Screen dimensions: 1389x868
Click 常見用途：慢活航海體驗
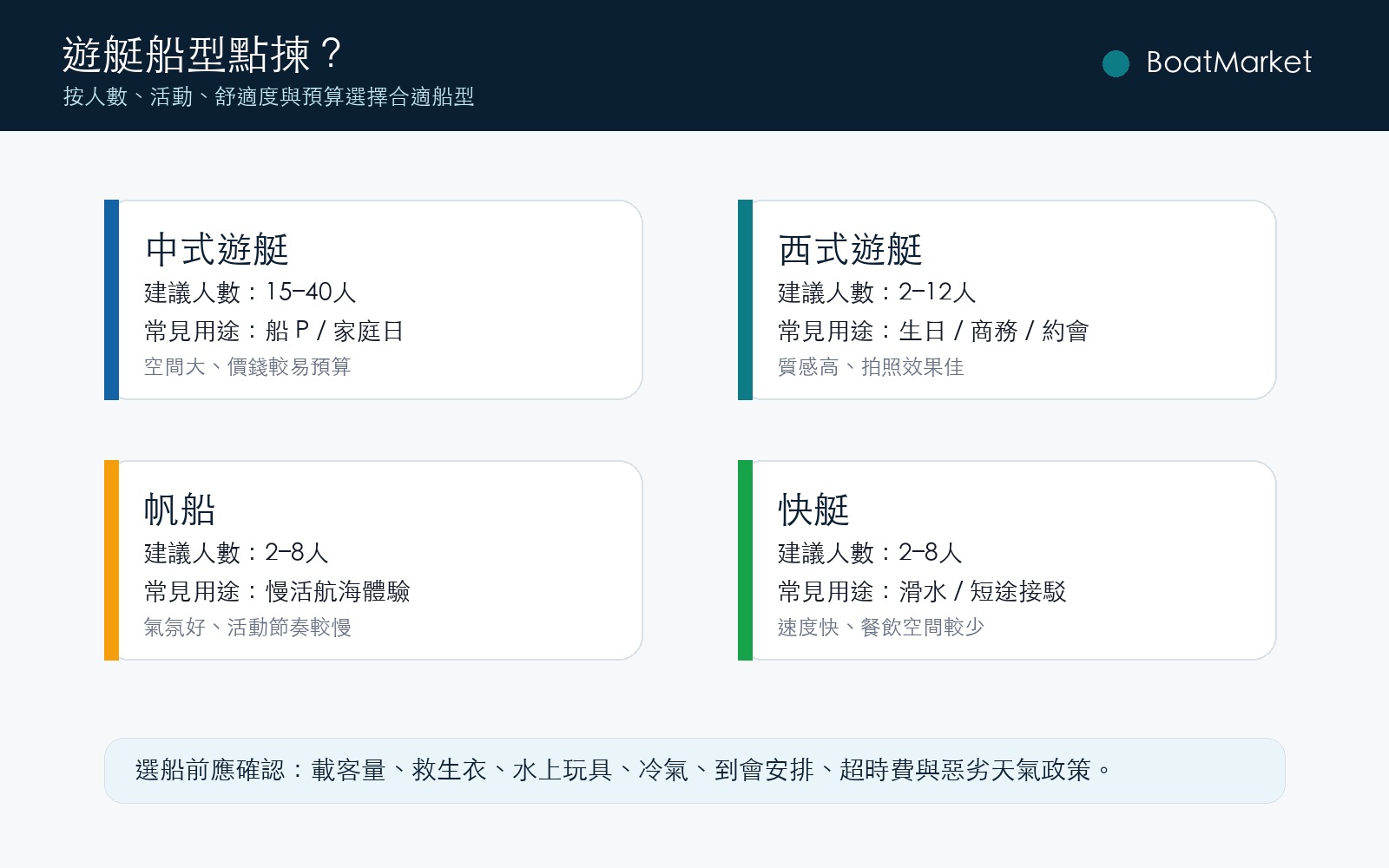277,591
